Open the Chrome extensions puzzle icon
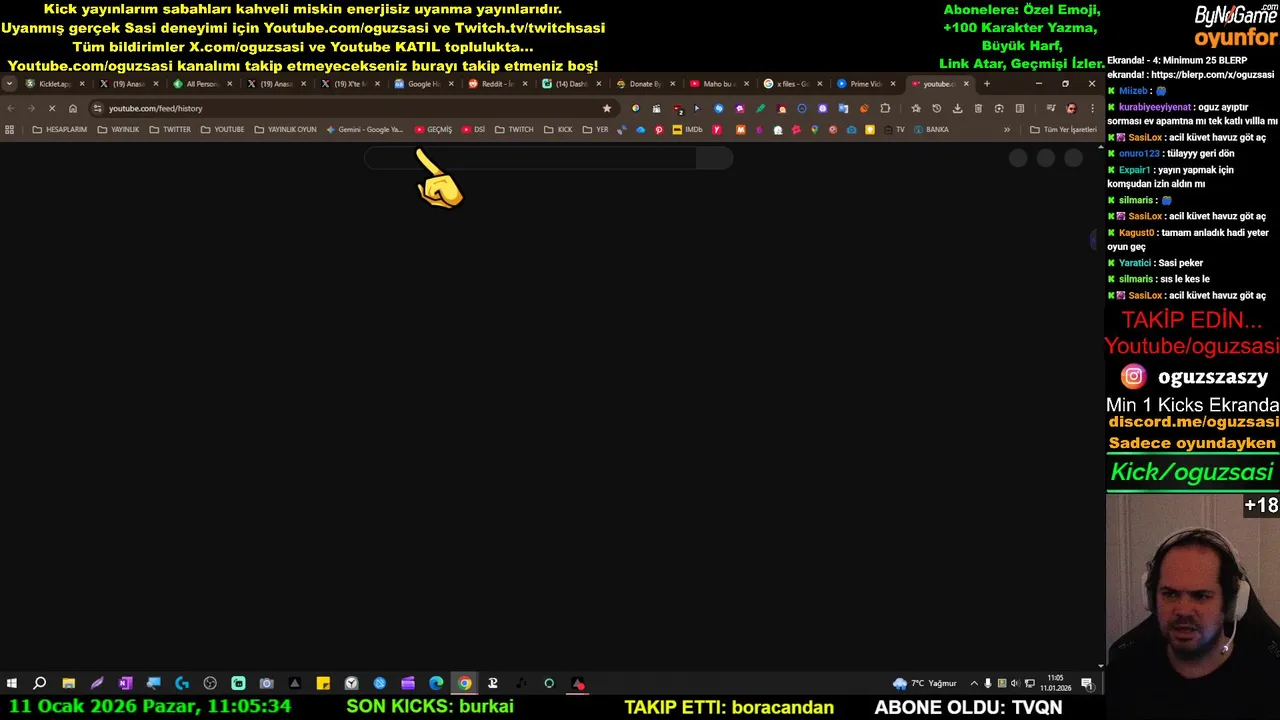Screen dimensions: 1280x720 (885, 108)
